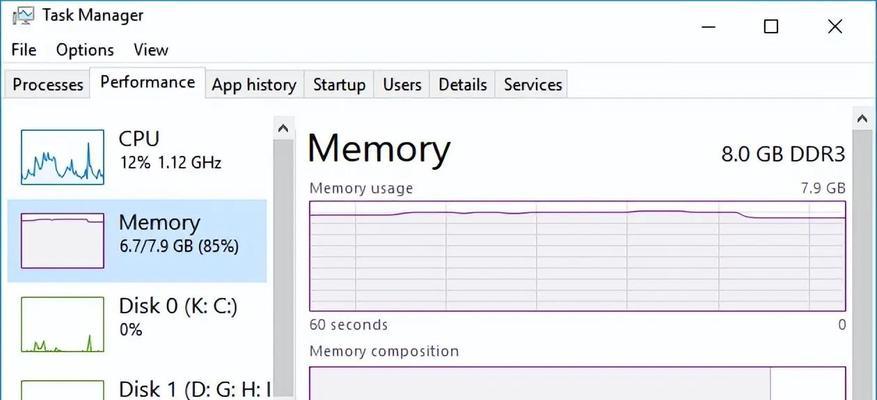Switch to the Services tab
Image resolution: width=877 pixels, height=400 pixels.
[532, 84]
